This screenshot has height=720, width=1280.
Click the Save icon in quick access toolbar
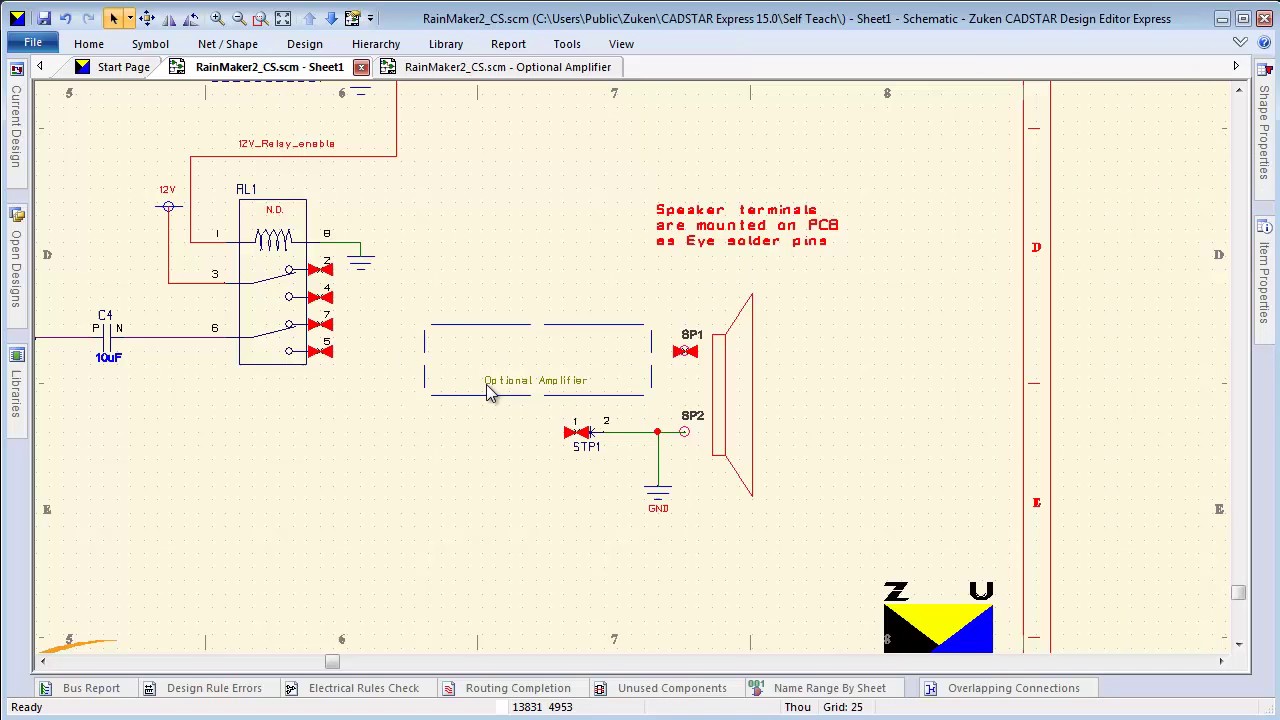pos(43,18)
